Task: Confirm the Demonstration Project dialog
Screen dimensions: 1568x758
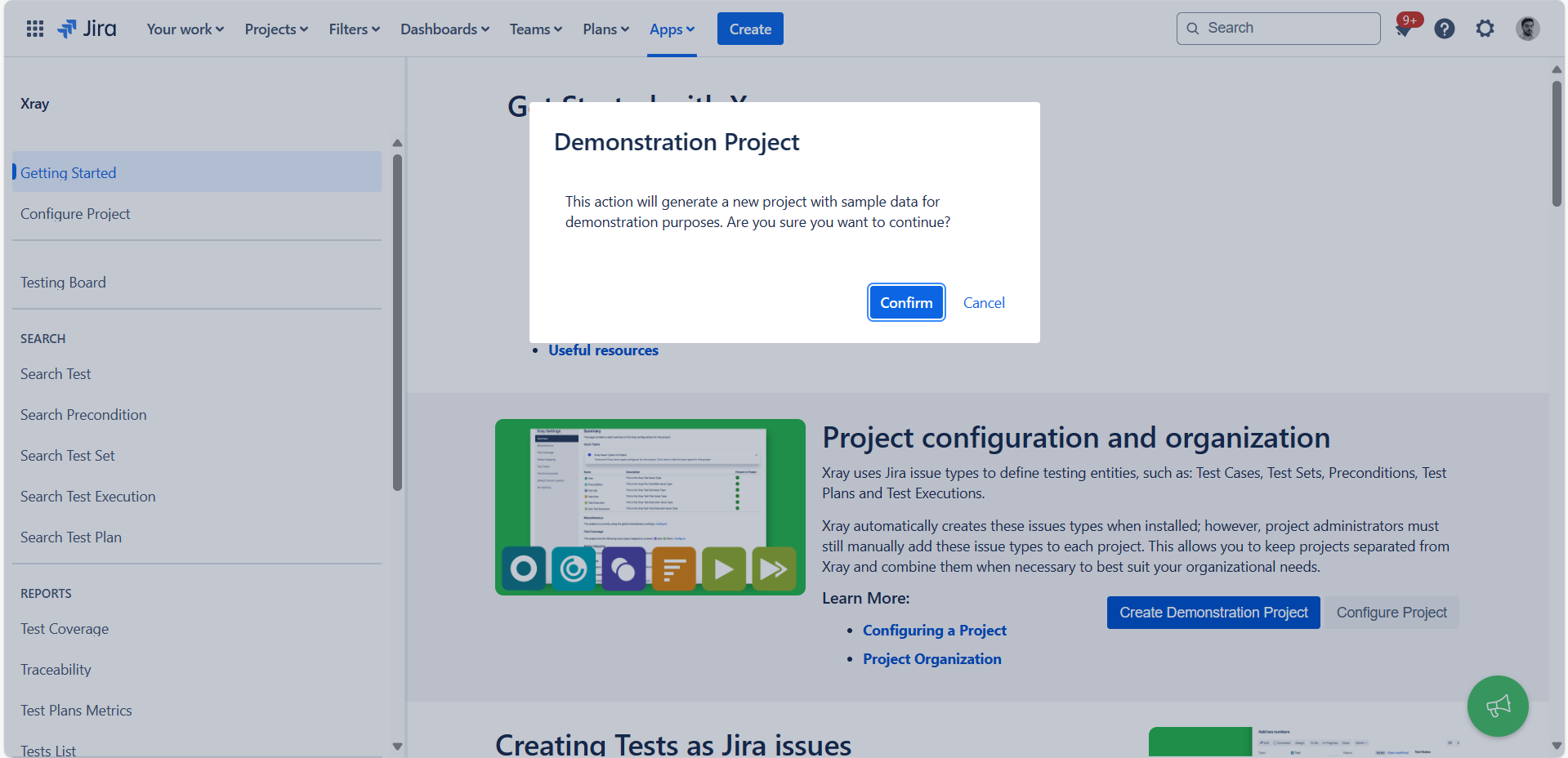Action: [x=906, y=302]
